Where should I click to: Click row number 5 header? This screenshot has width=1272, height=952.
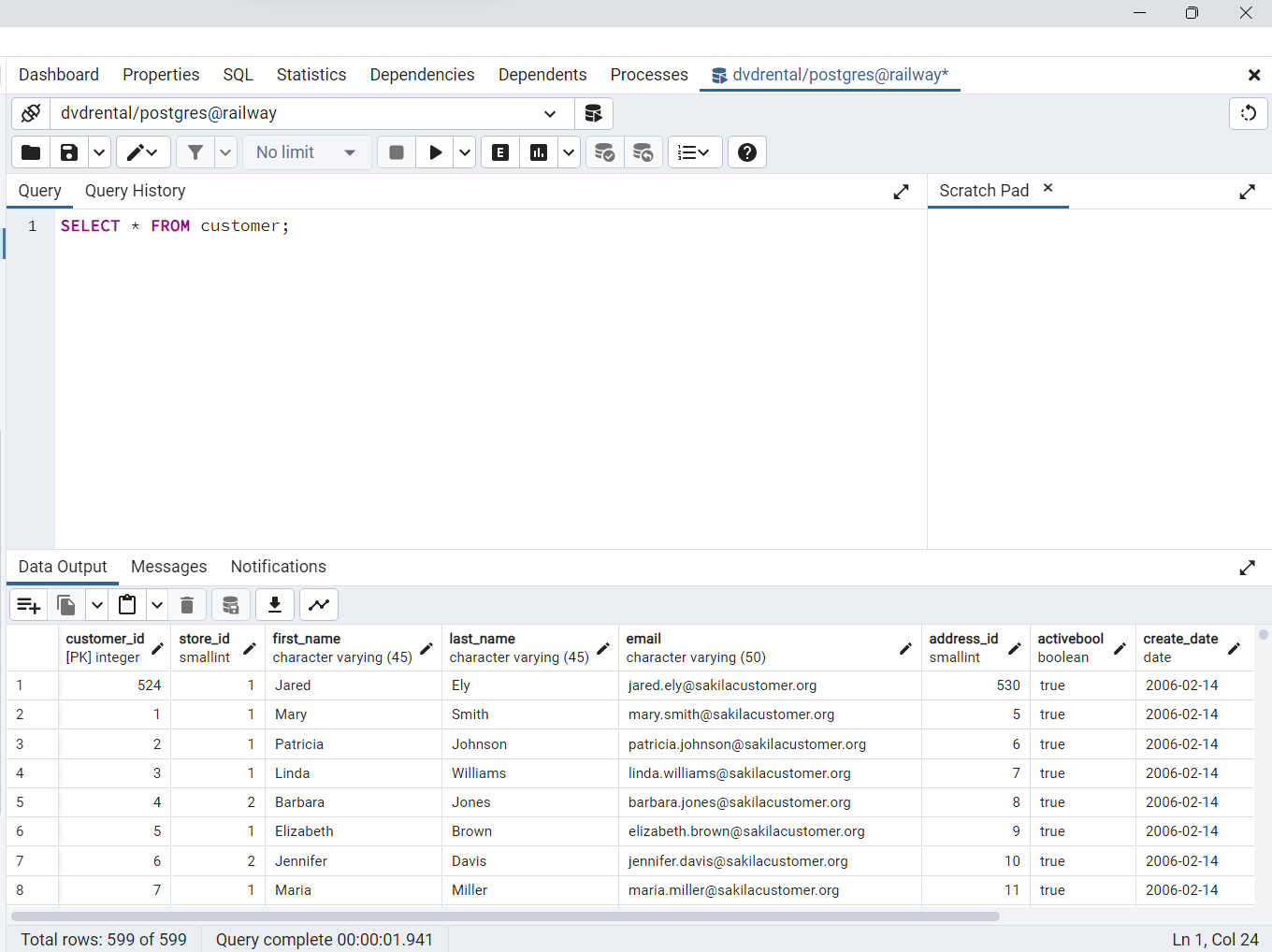32,802
